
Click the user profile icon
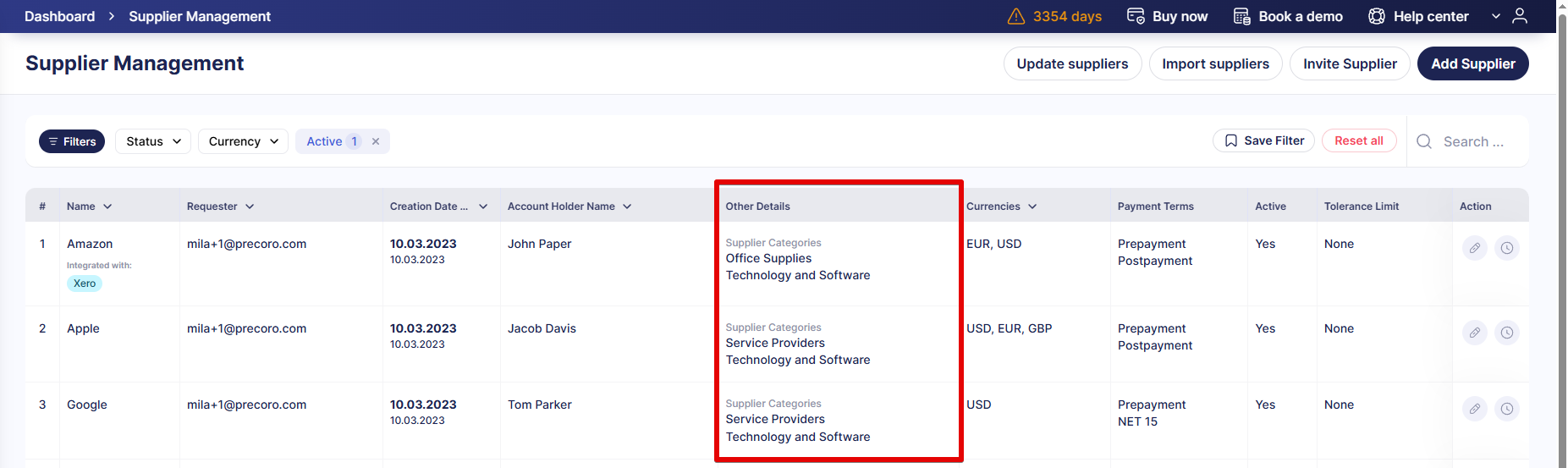point(1520,16)
